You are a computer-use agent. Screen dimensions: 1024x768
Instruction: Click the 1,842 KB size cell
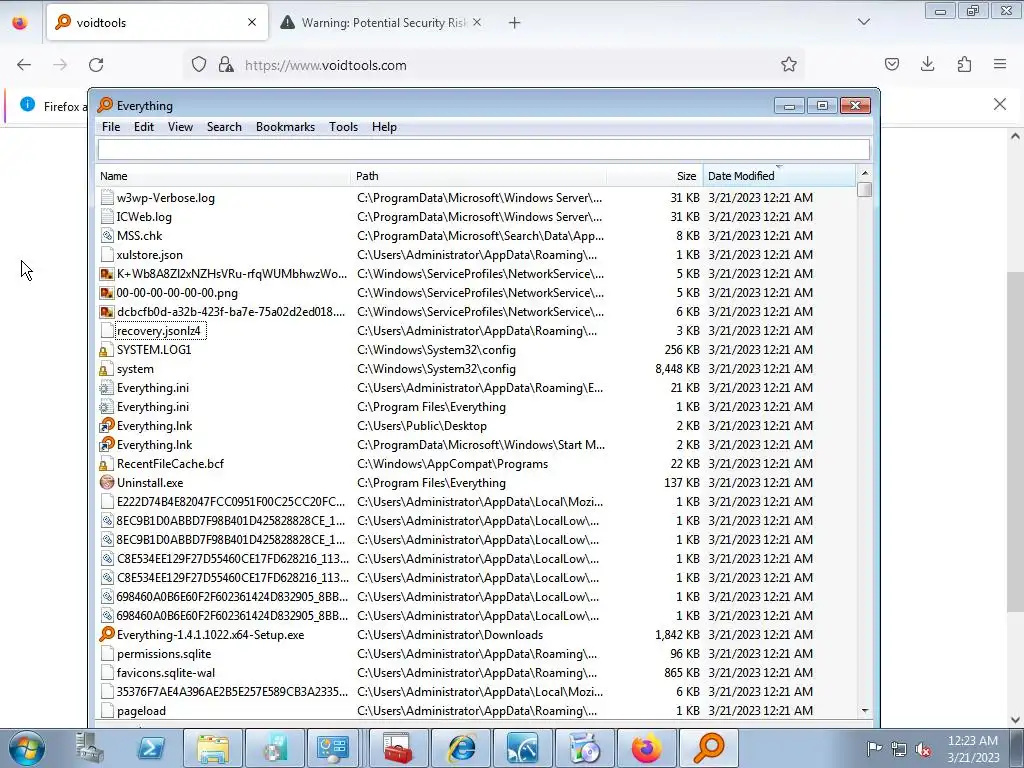[x=677, y=635]
